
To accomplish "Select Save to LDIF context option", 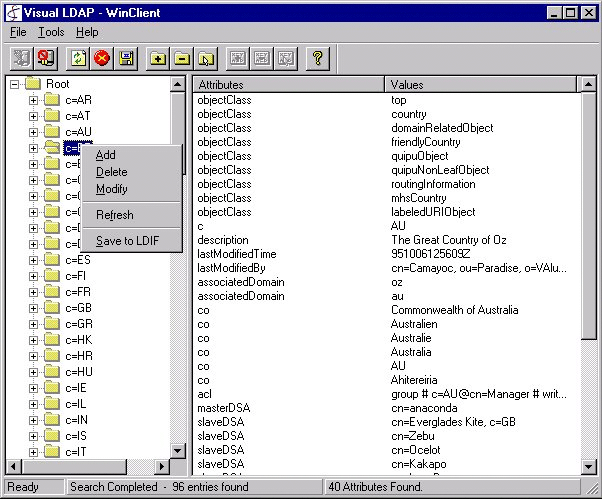I will tap(125, 241).
